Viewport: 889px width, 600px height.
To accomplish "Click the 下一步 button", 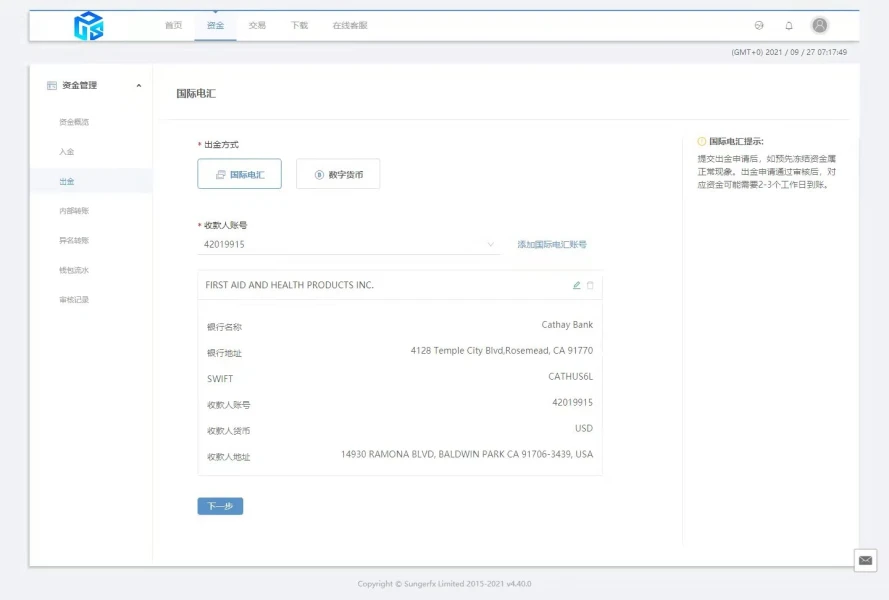I will pos(220,506).
